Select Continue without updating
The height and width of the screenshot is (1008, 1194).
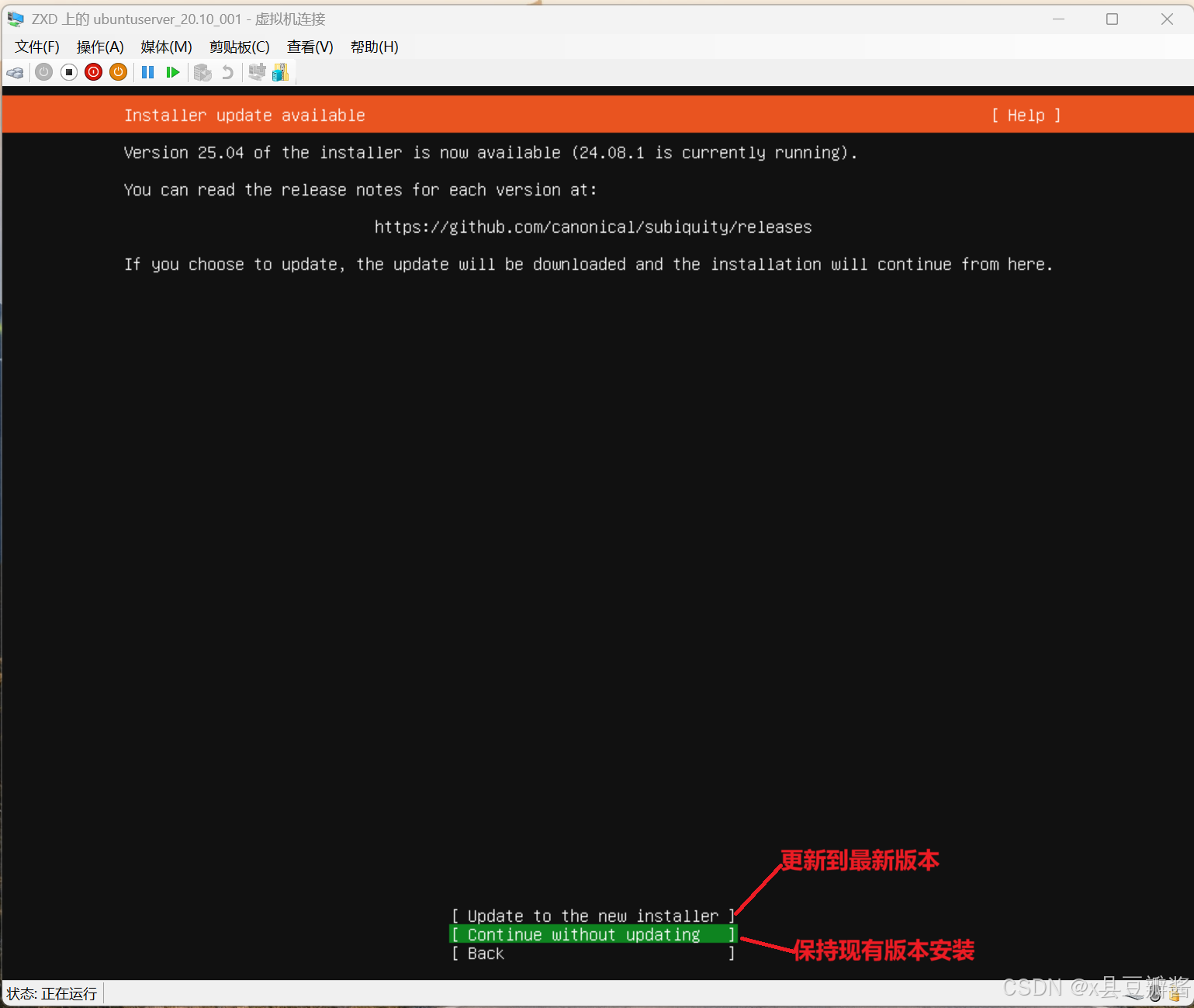(593, 934)
